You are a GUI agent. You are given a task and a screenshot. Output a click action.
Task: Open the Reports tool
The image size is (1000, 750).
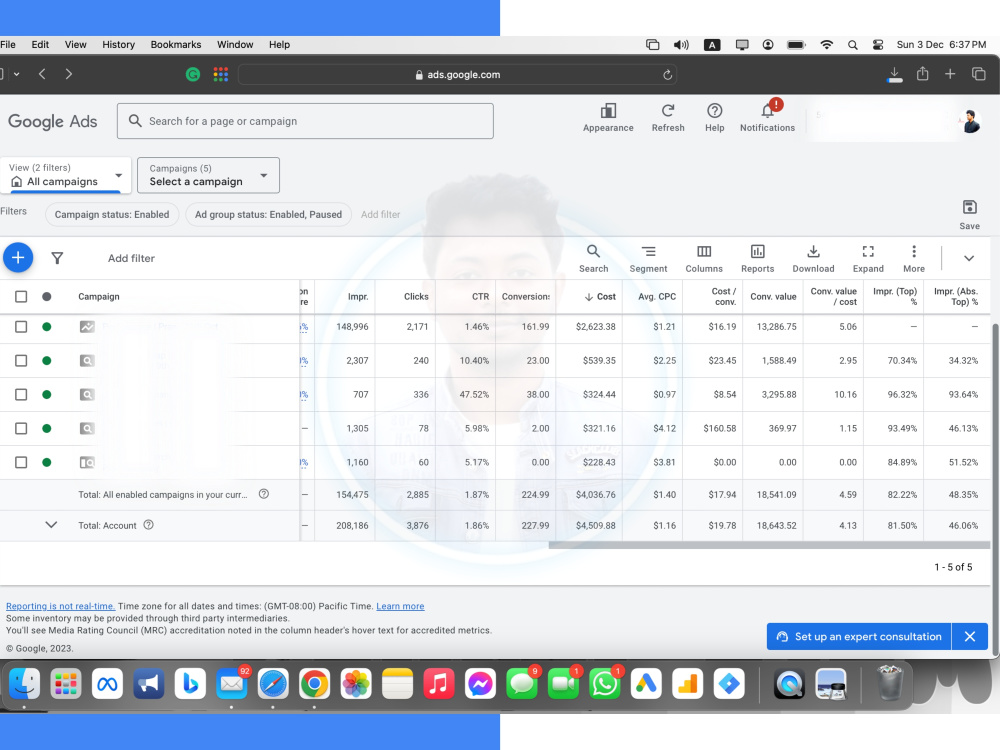coord(758,258)
